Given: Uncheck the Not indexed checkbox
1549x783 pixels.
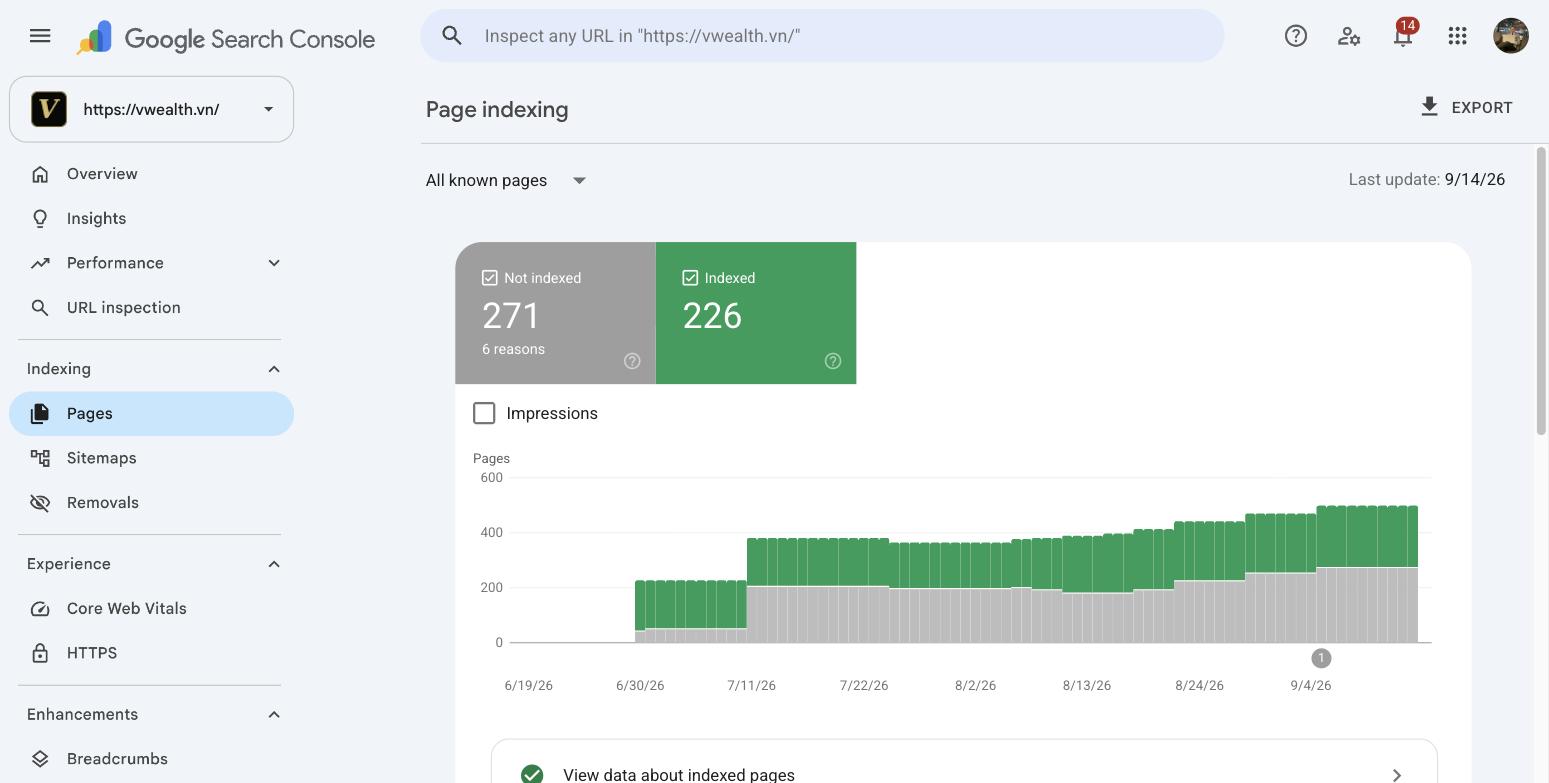Looking at the screenshot, I should pyautogui.click(x=489, y=278).
